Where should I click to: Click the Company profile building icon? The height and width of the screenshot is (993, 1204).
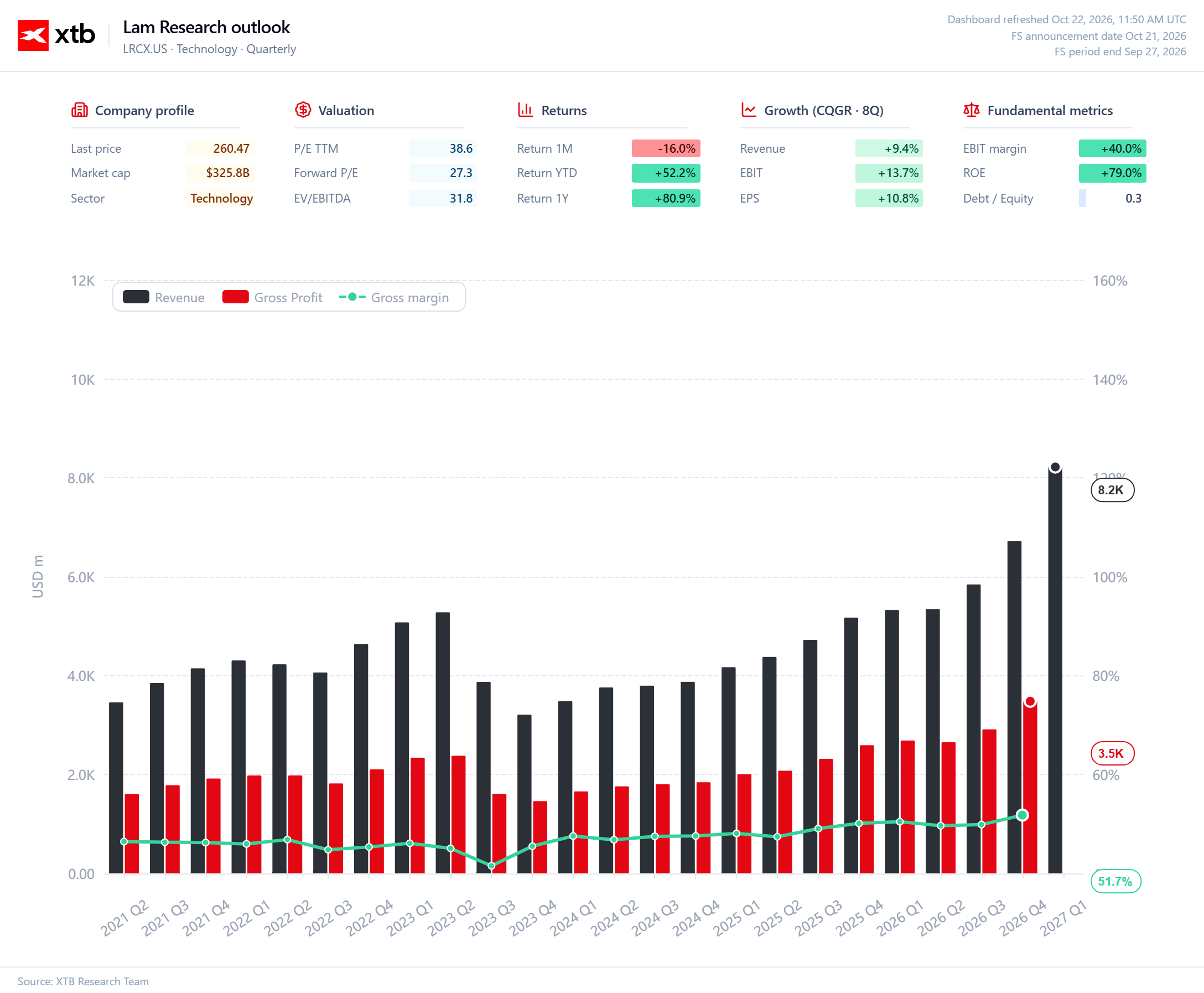(x=80, y=110)
